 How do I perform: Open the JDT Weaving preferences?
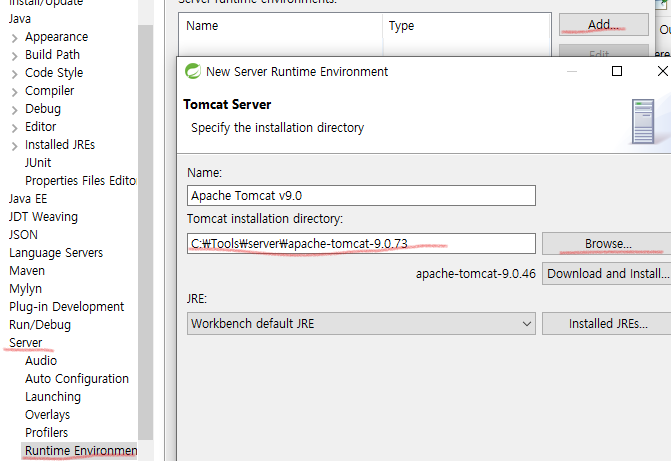click(x=43, y=216)
